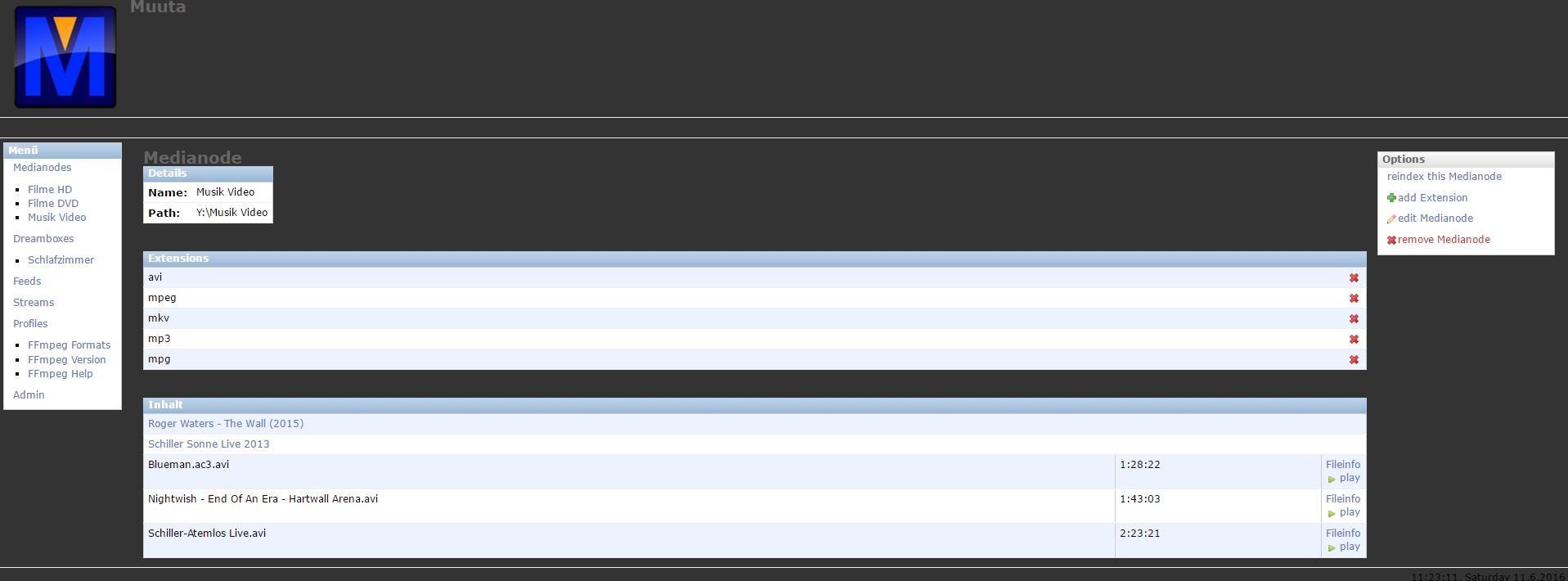Viewport: 1568px width, 581px height.
Task: Open Schiller Sonne Live 2013 folder
Action: (209, 444)
